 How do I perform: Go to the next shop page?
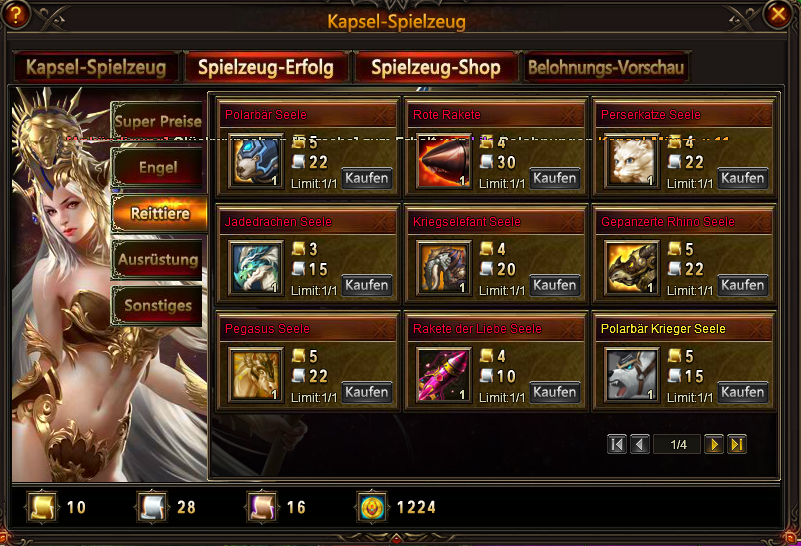[714, 444]
